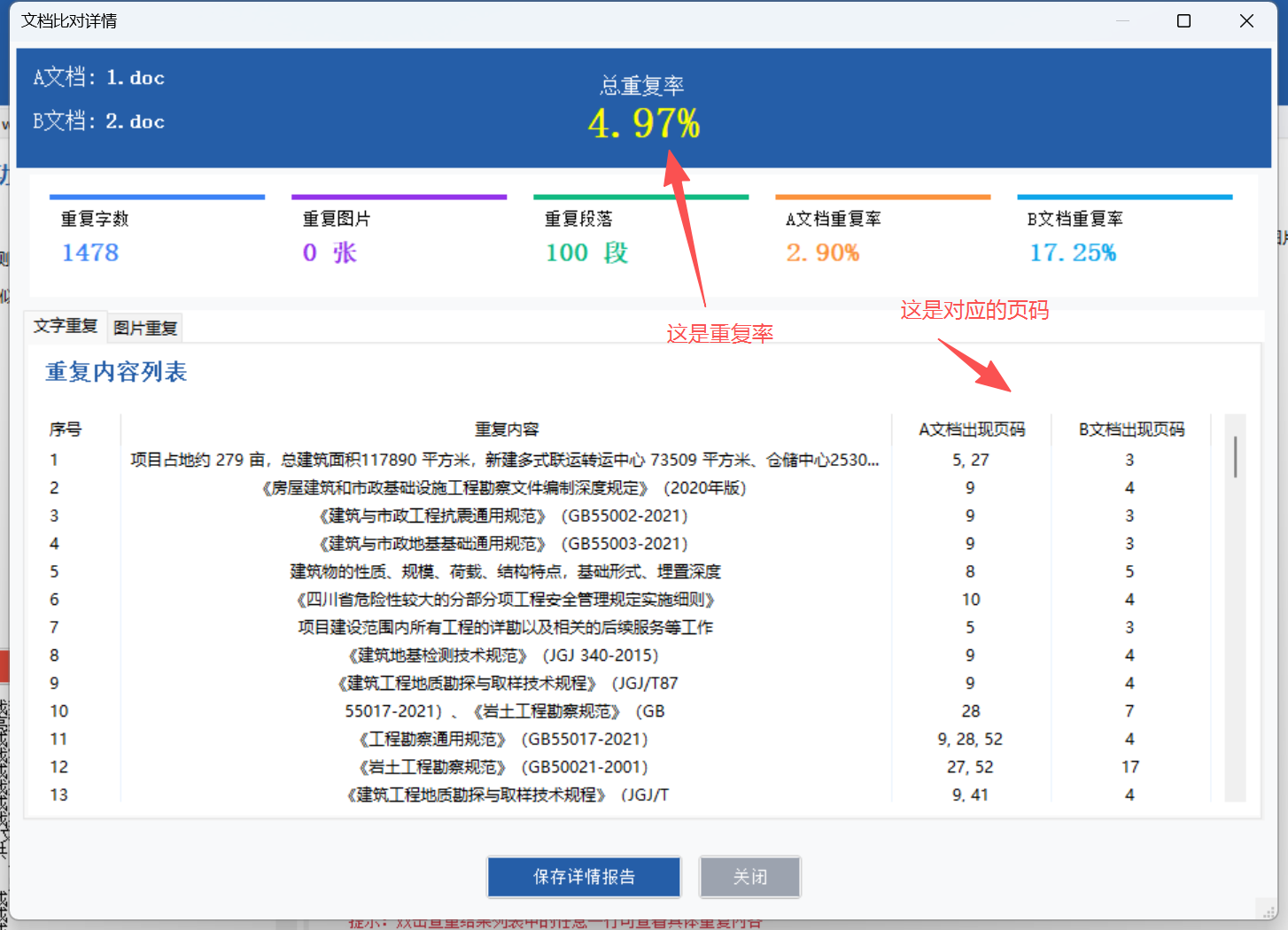
Task: Maximize the document comparison window
Action: coord(1183,21)
